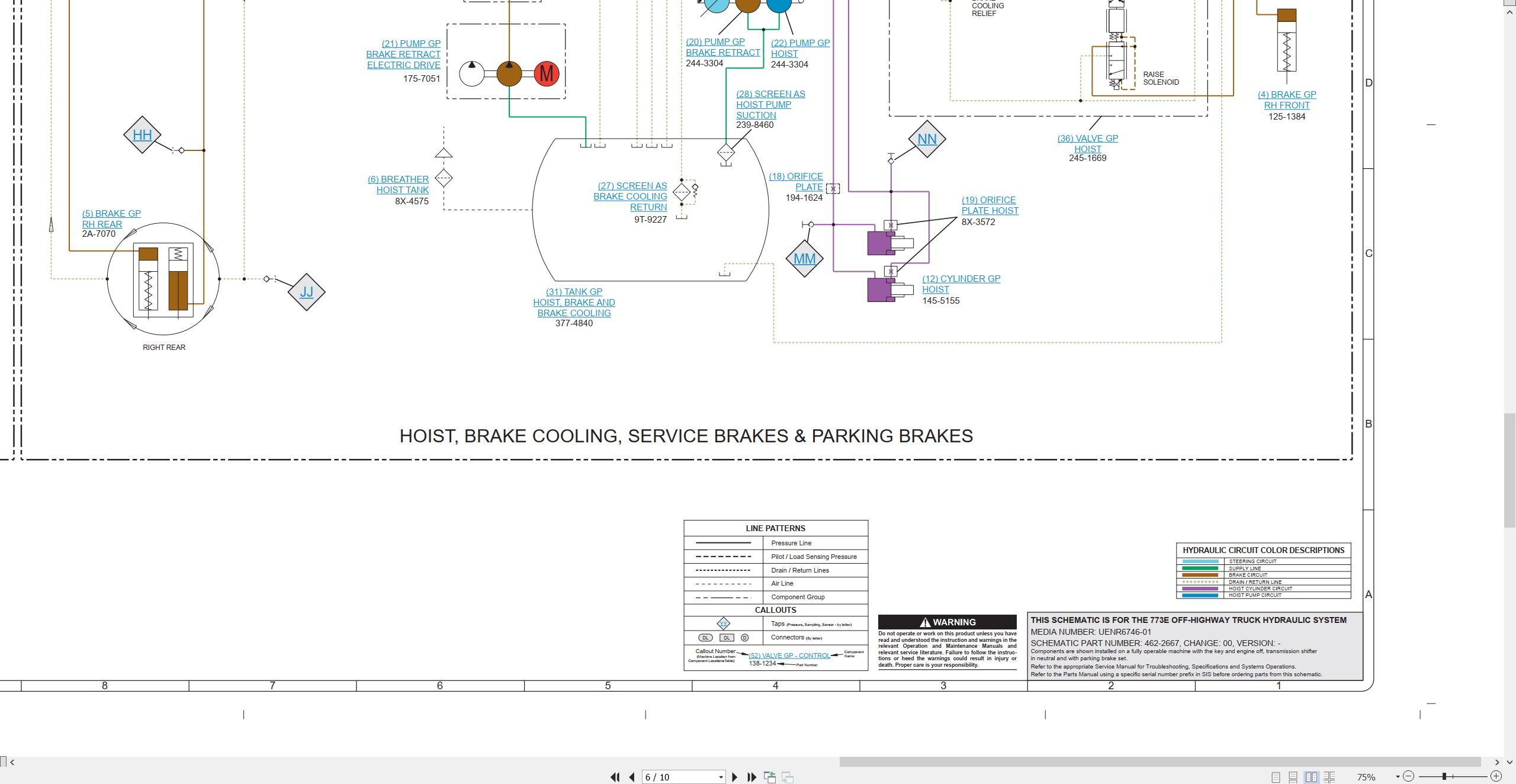This screenshot has height=784, width=1516.
Task: Click the breather triangle symbol above the tank filter
Action: 444,153
